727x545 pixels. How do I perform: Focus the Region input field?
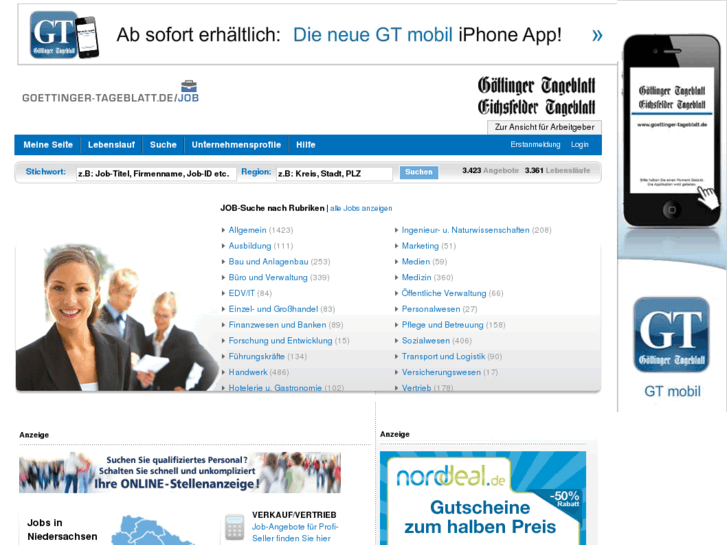click(334, 173)
